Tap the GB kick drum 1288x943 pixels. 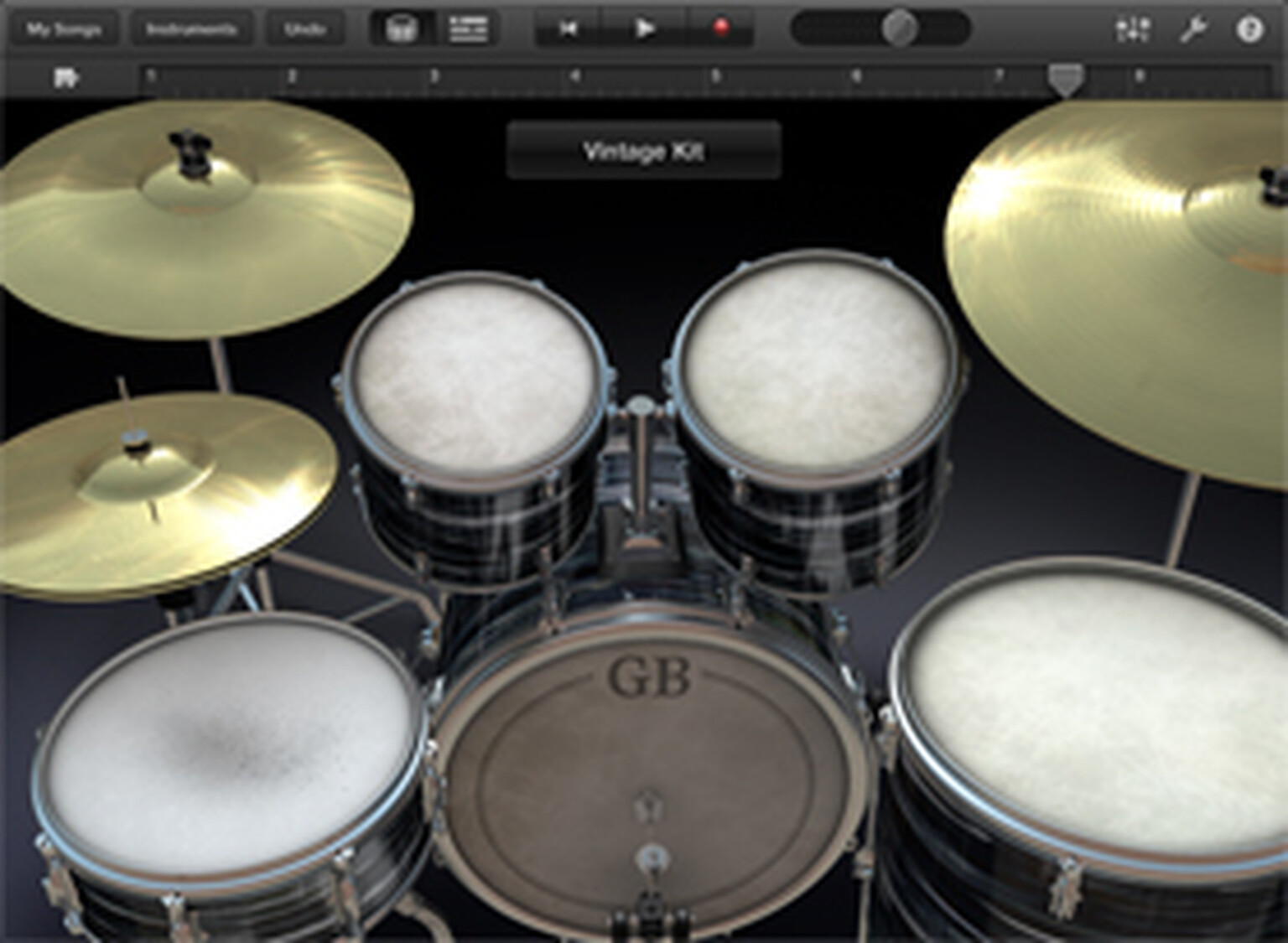(650, 780)
